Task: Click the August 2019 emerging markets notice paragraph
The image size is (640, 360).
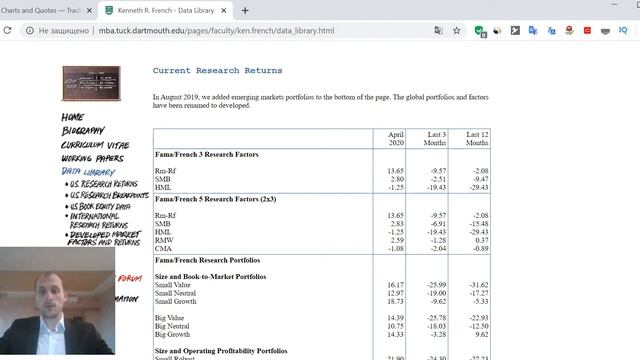Action: tap(321, 101)
